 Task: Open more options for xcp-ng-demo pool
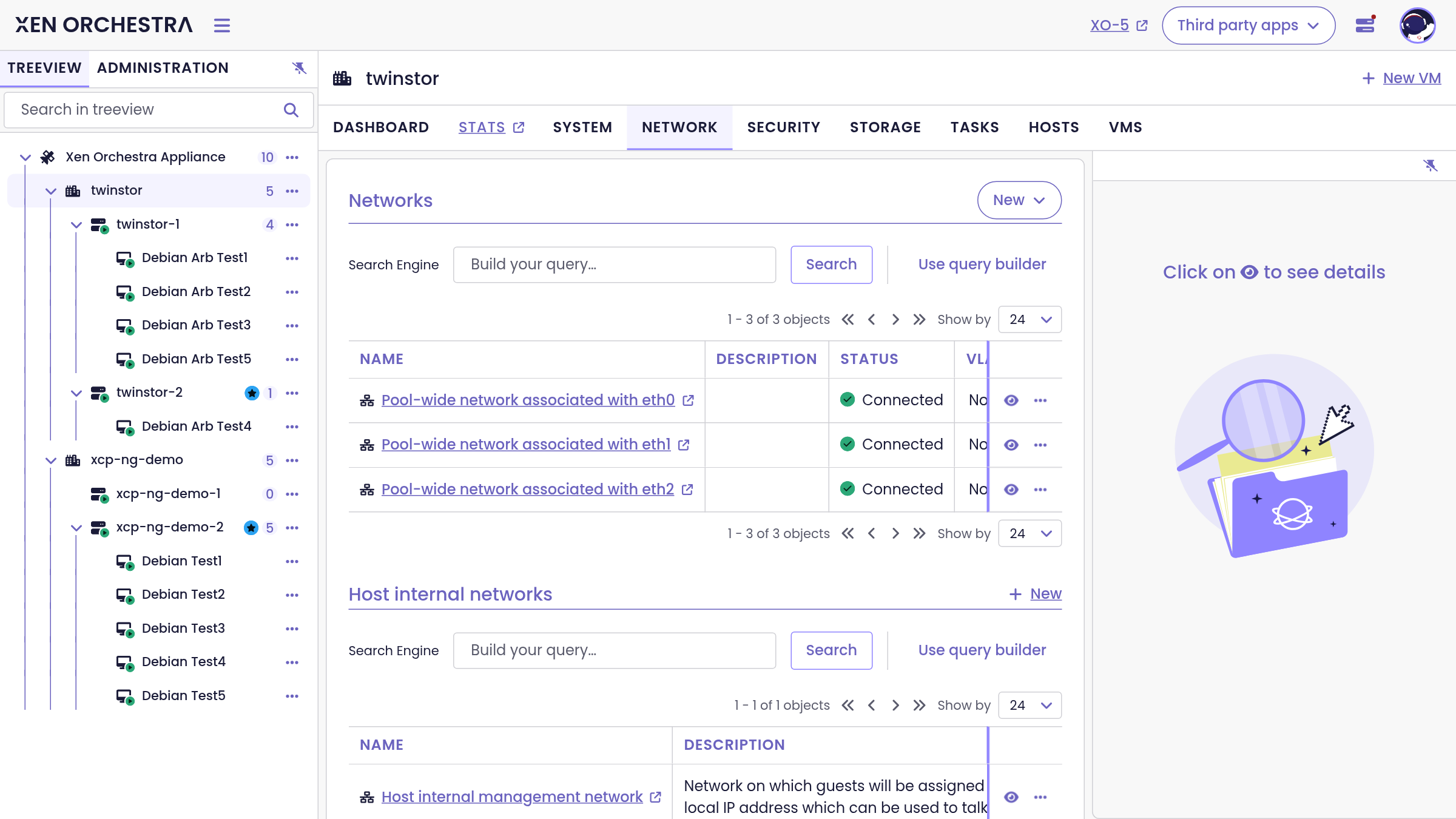coord(292,460)
